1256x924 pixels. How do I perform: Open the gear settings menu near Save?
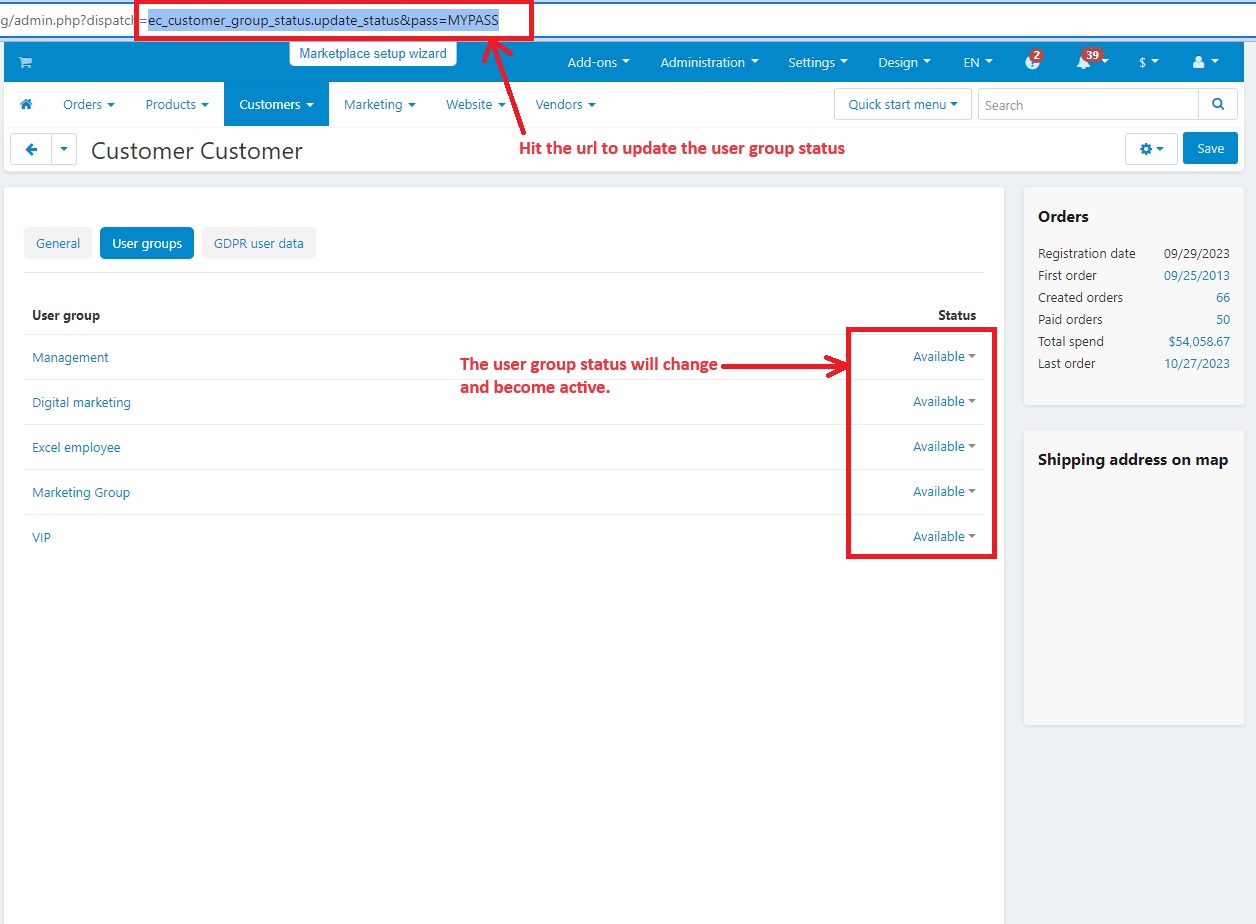[x=1151, y=149]
